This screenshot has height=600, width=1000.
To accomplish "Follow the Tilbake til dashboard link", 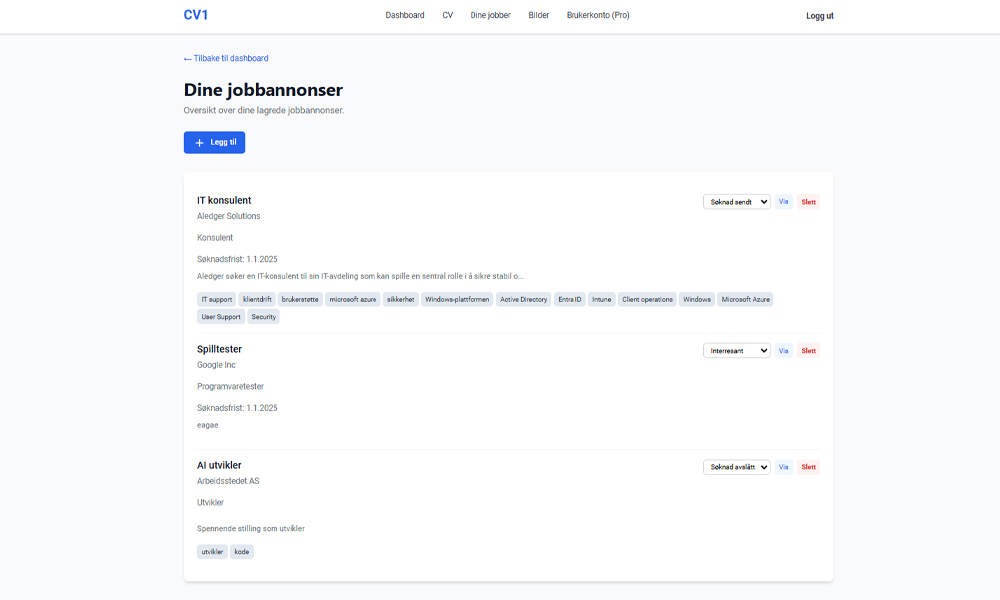I will (226, 59).
